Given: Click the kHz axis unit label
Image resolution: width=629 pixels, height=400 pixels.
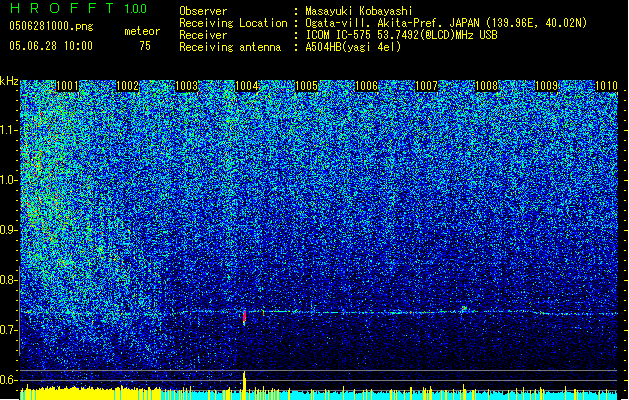Looking at the screenshot, I should (9, 81).
